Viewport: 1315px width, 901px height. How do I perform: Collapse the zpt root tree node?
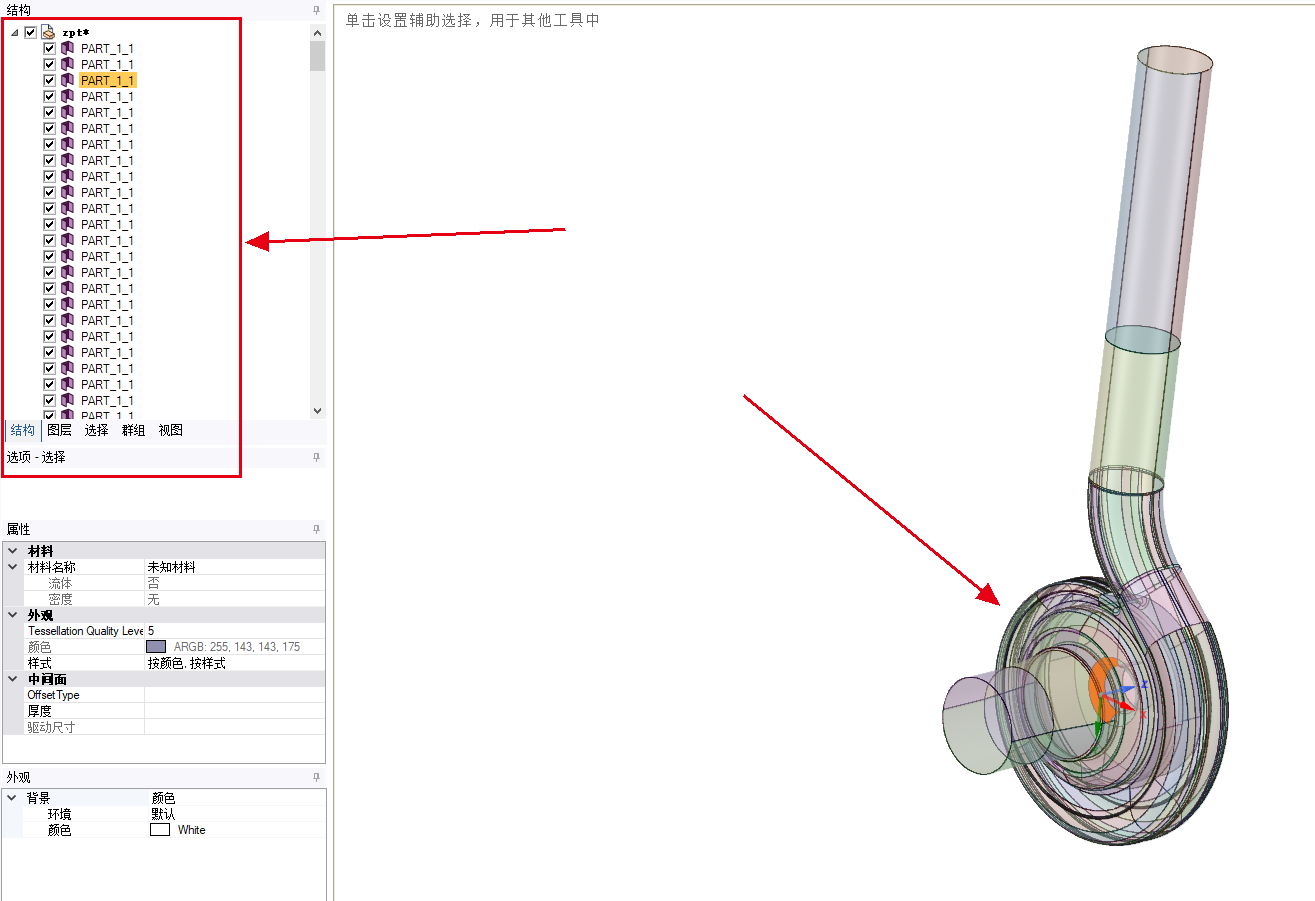point(14,32)
